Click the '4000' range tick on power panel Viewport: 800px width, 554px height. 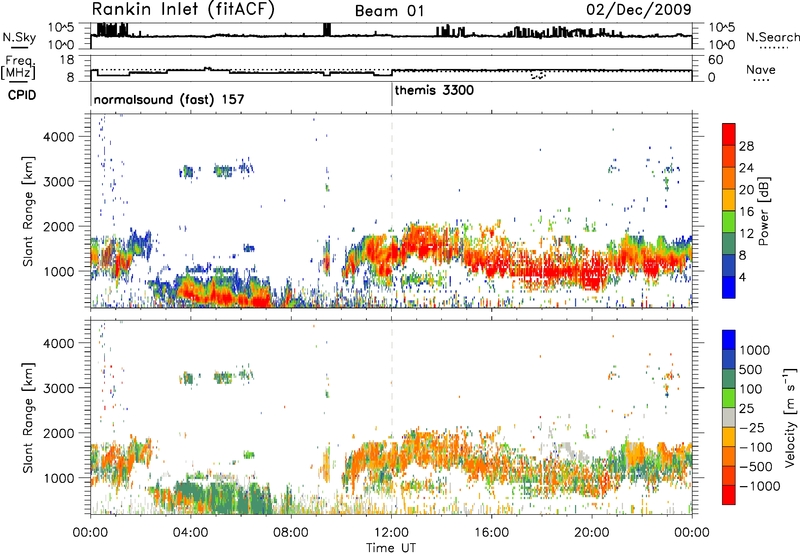(x=58, y=137)
